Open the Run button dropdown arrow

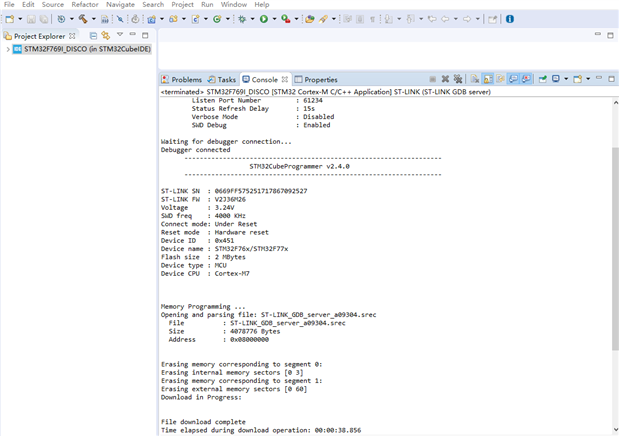tap(274, 19)
